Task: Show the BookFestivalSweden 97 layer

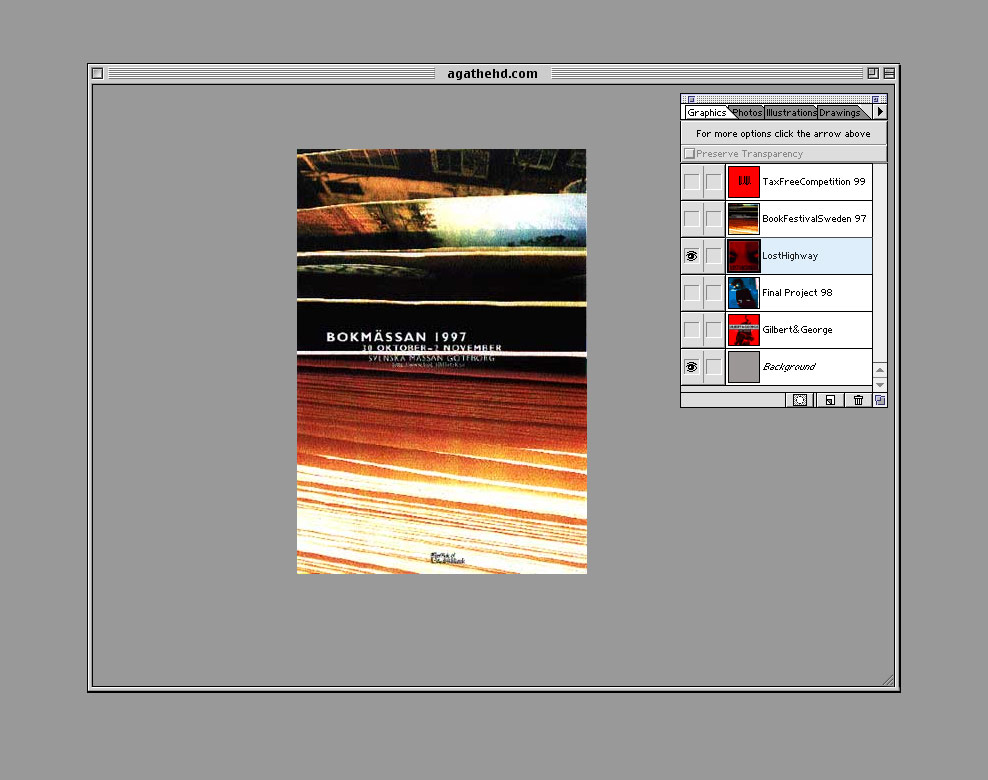Action: point(691,219)
